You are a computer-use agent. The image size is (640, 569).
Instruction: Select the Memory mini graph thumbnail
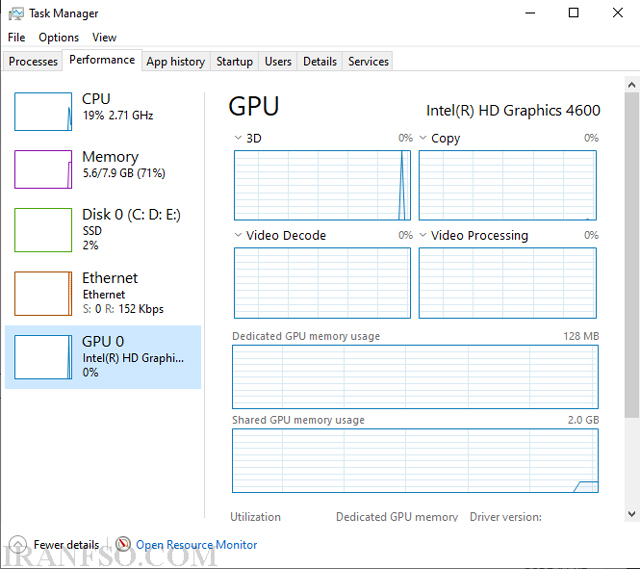(43, 169)
